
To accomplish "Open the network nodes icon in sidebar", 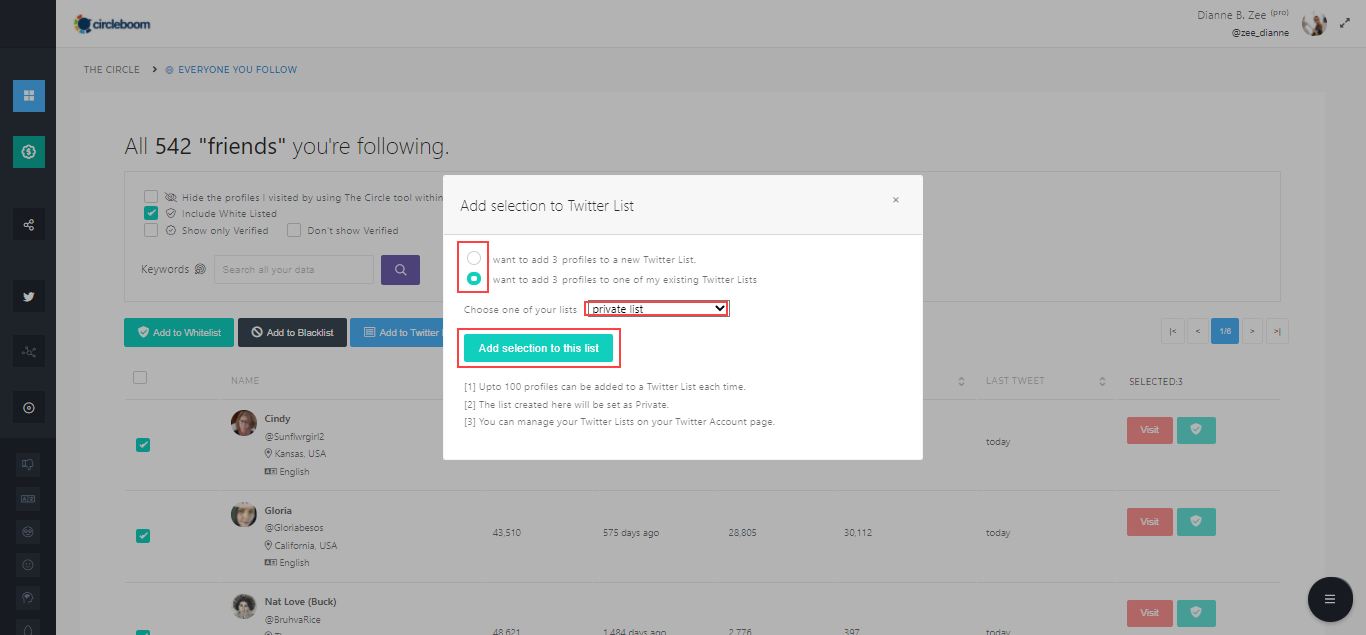I will coord(28,351).
